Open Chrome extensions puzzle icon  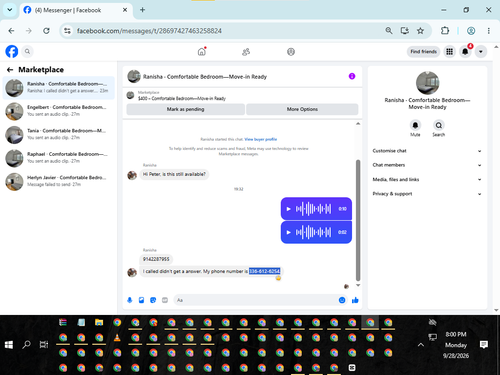[x=445, y=31]
